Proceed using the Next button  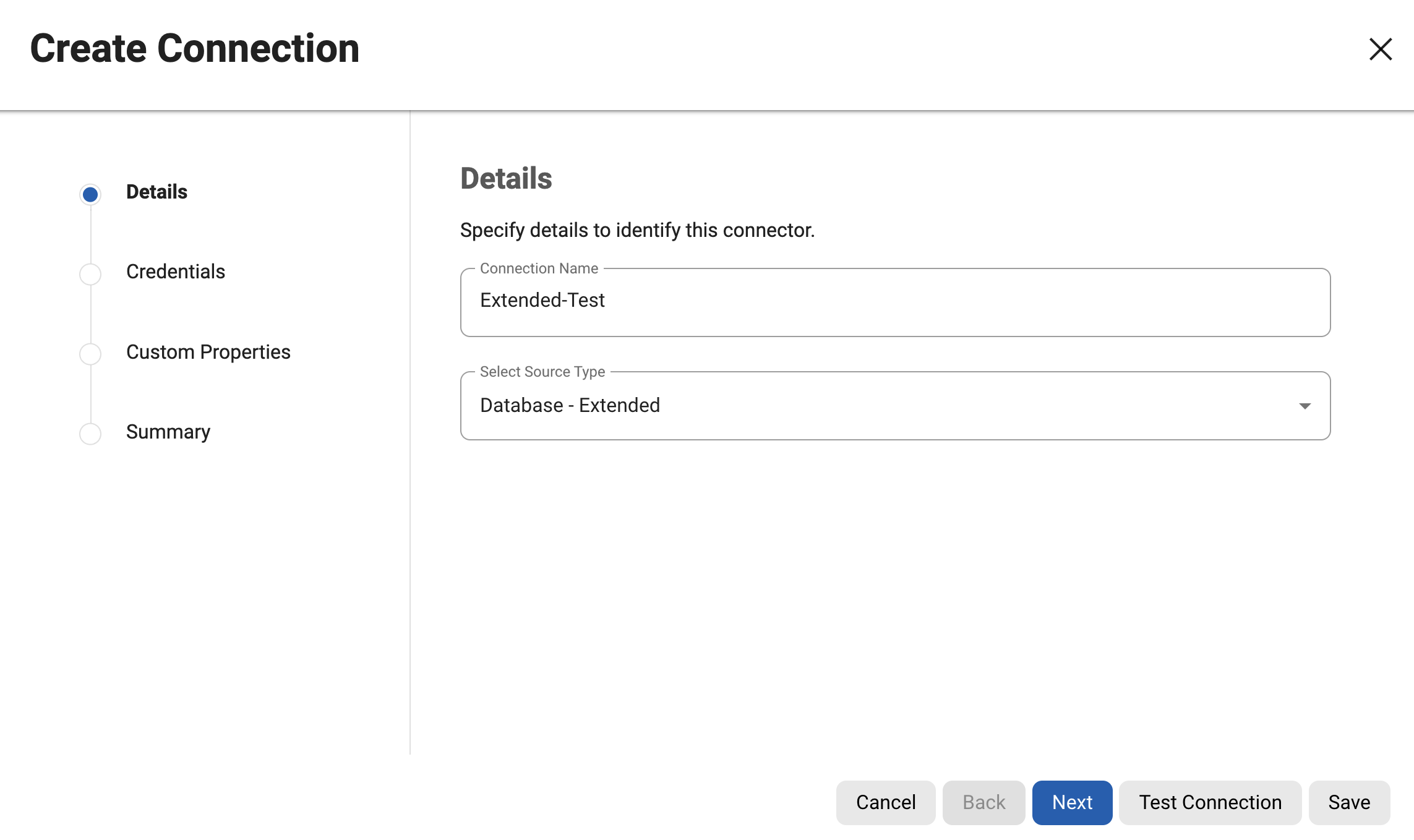click(1072, 802)
